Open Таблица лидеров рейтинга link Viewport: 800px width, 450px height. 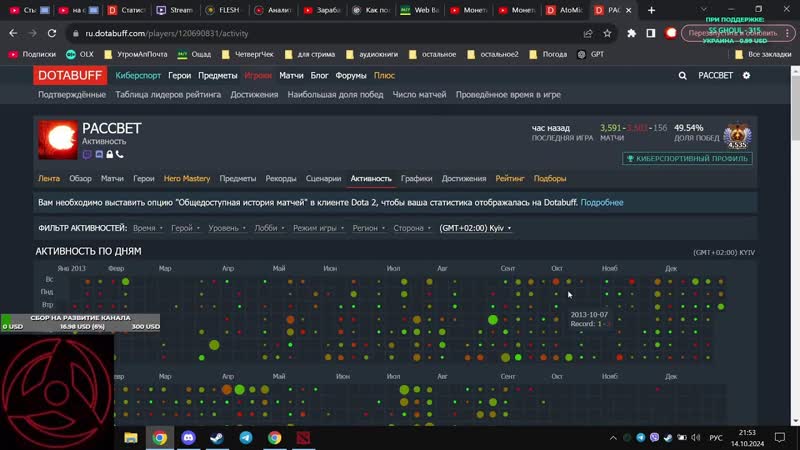(x=168, y=94)
